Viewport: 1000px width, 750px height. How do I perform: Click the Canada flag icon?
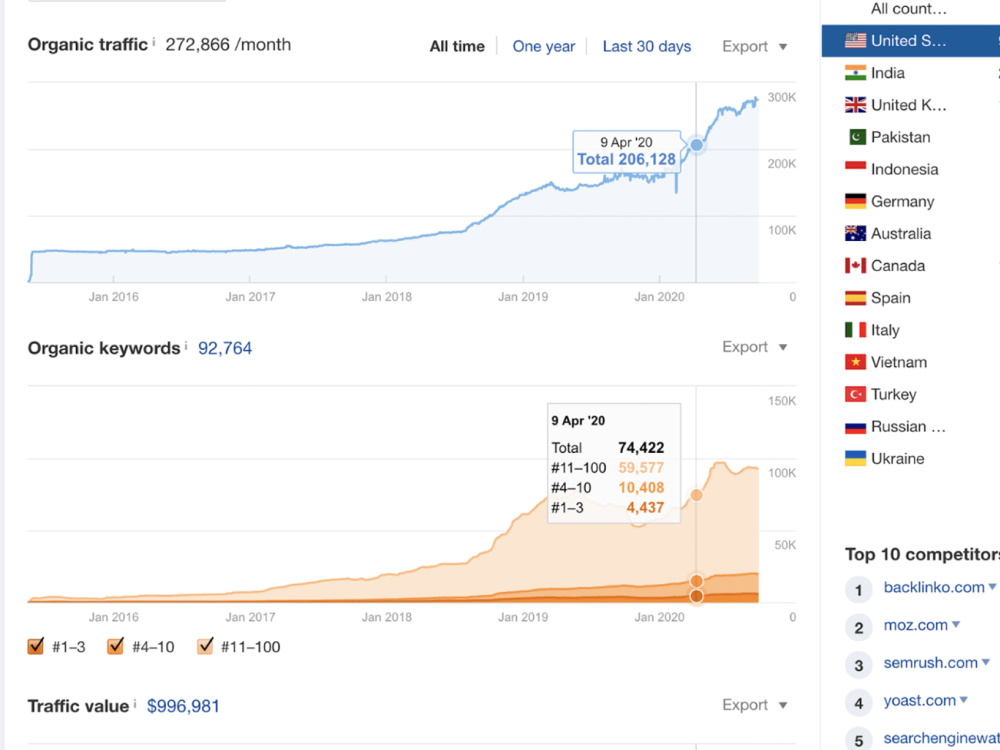tap(855, 265)
